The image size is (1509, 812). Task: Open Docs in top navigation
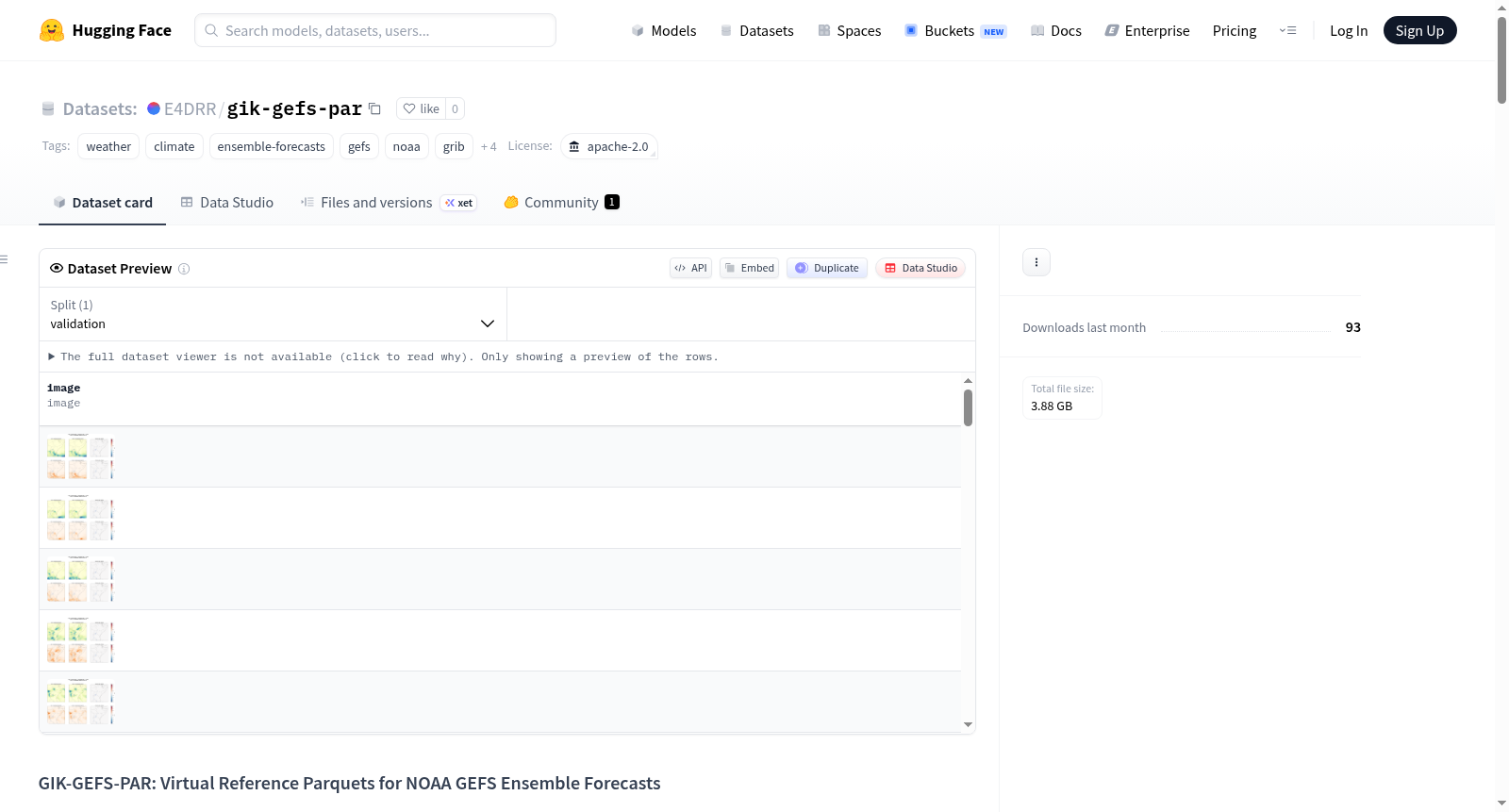pos(1056,30)
